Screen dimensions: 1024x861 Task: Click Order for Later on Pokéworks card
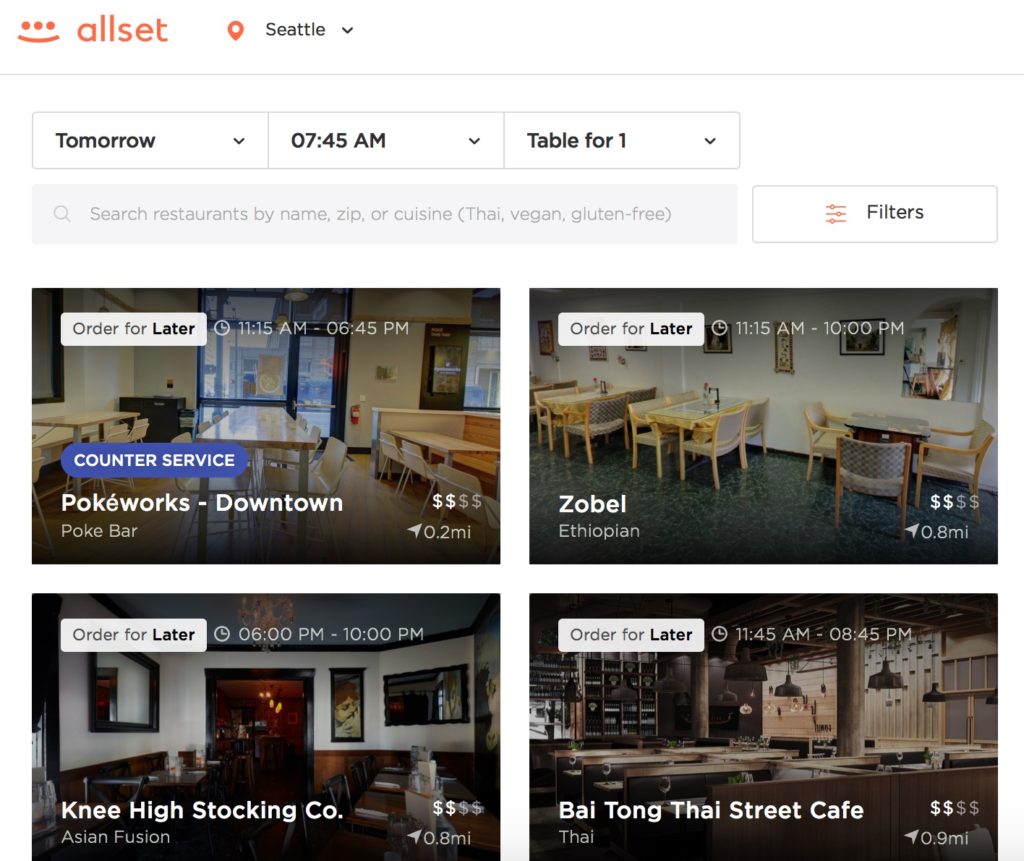(x=133, y=329)
